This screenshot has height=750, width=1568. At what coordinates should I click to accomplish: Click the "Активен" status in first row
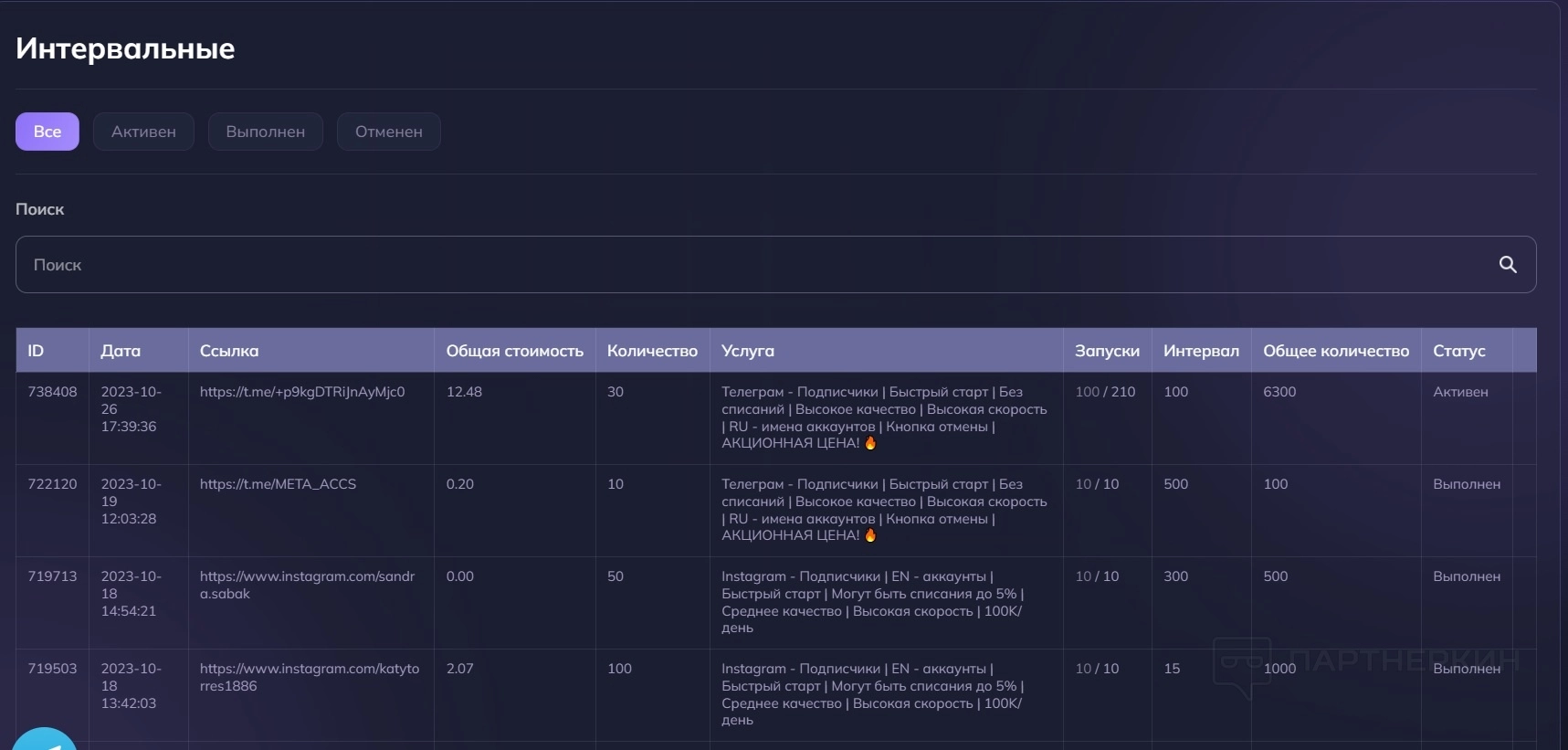[1460, 392]
